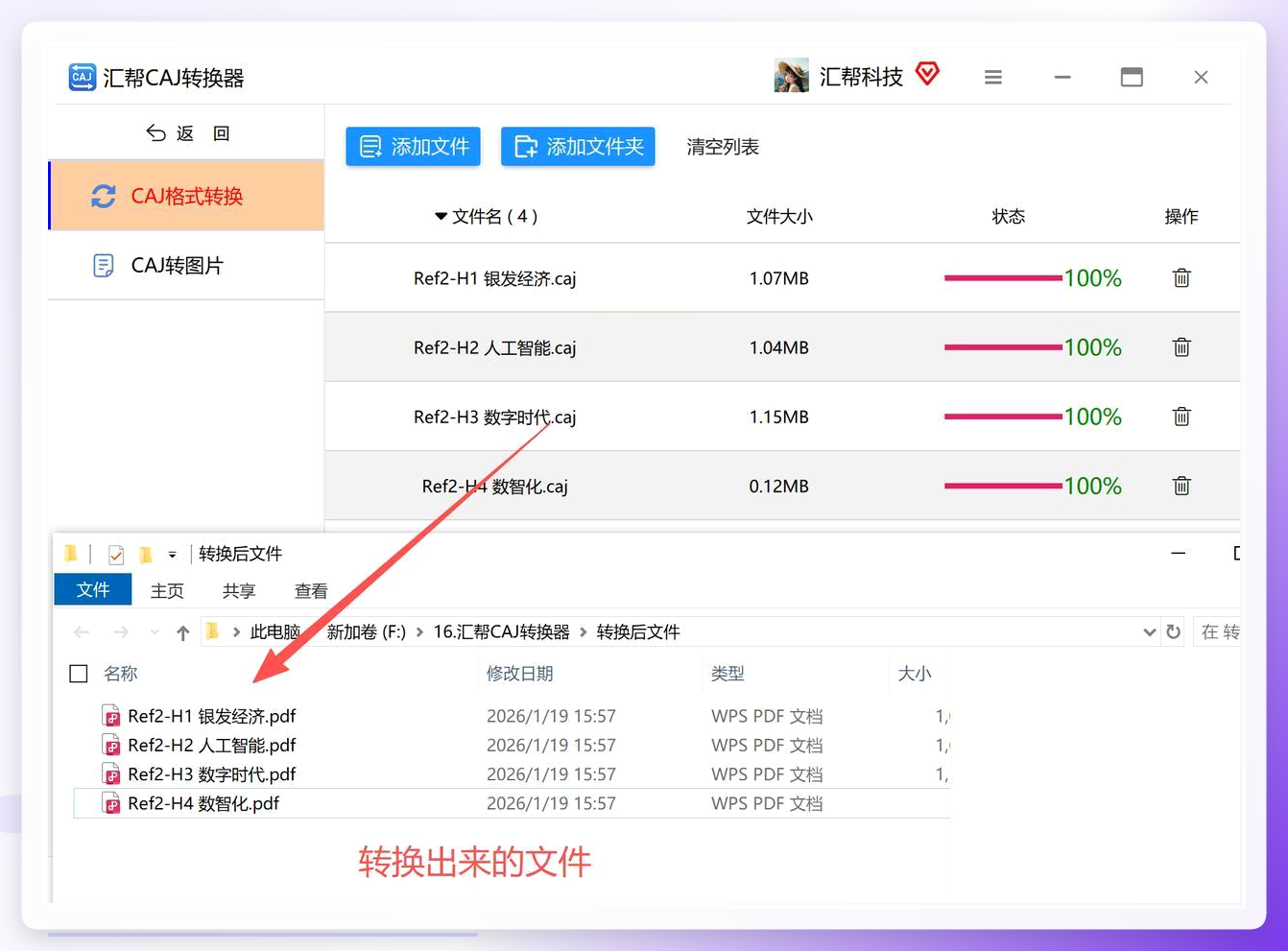
Task: Sort by the 修改日期 column in Explorer
Action: [x=519, y=674]
